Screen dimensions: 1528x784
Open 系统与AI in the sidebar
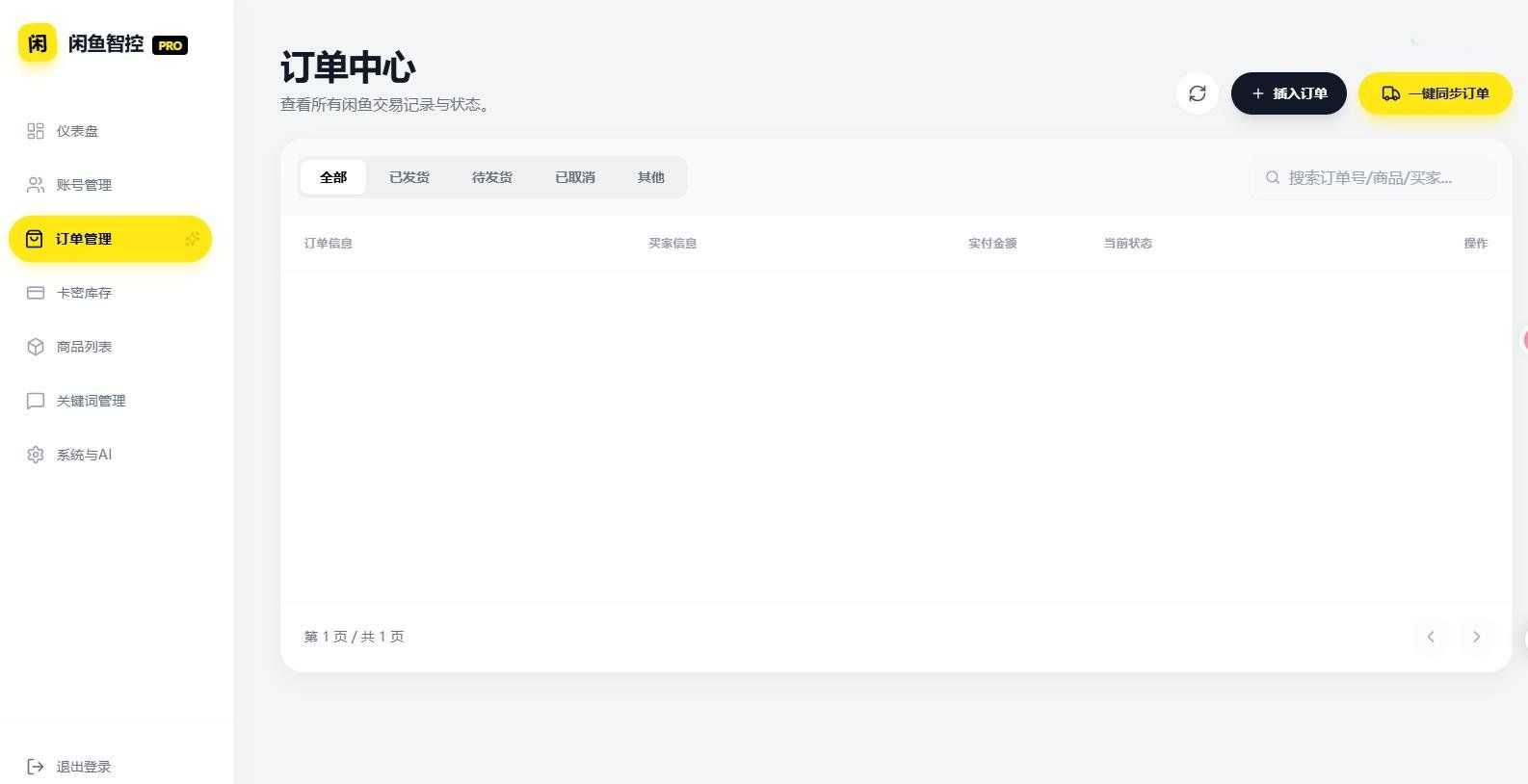pyautogui.click(x=110, y=455)
